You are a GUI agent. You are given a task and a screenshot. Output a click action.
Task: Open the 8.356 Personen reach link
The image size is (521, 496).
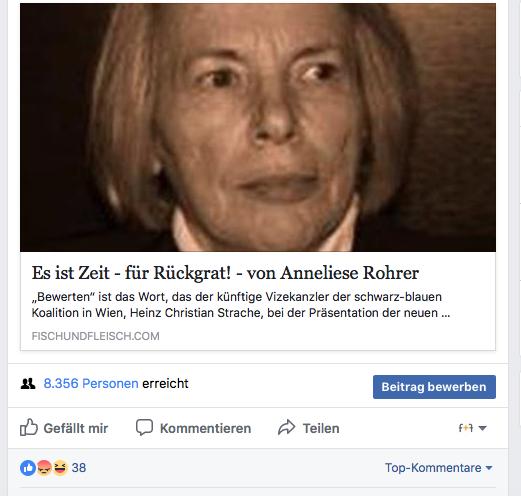pyautogui.click(x=91, y=384)
